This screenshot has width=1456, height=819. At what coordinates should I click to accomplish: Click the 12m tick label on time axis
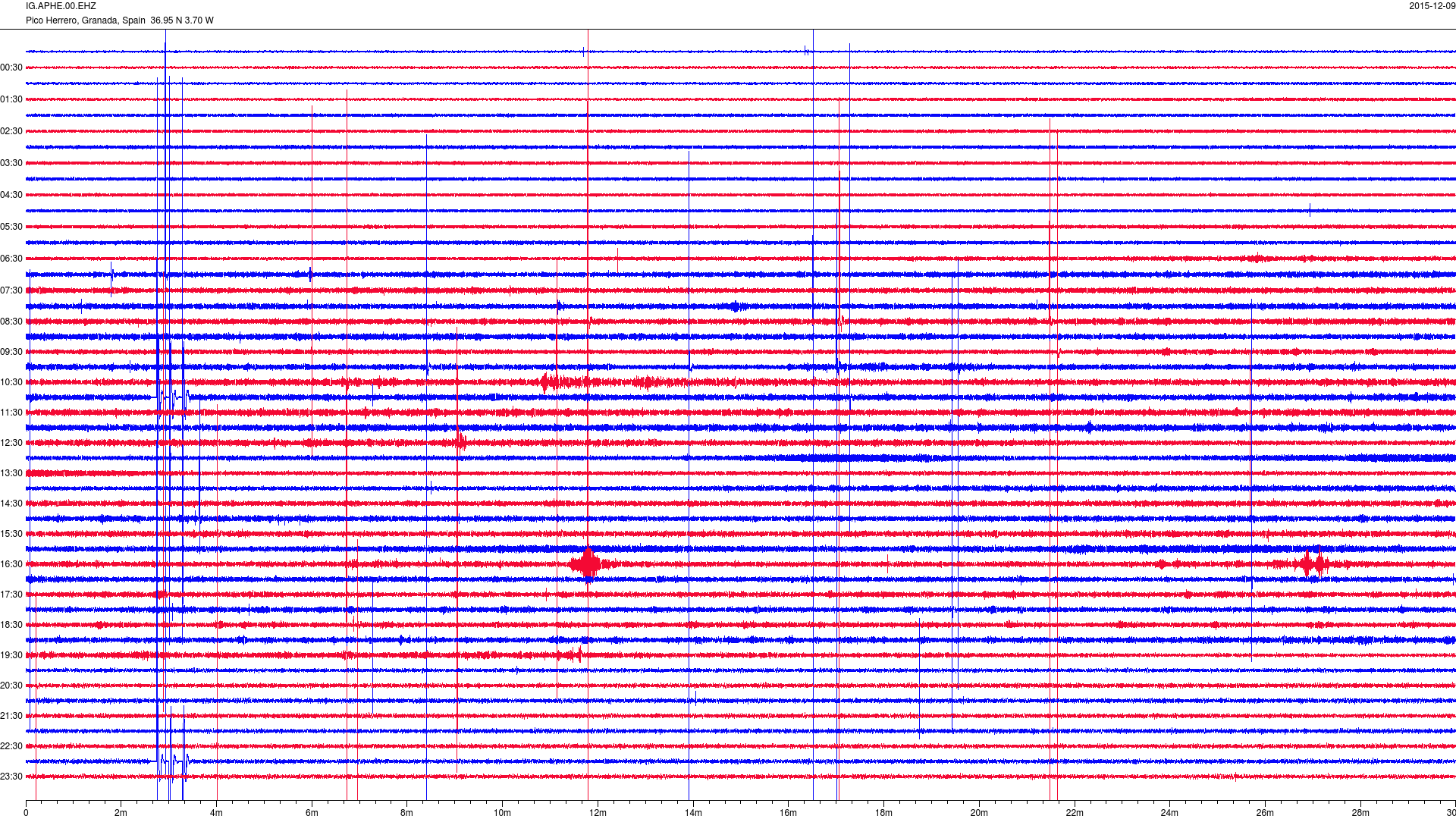(598, 813)
